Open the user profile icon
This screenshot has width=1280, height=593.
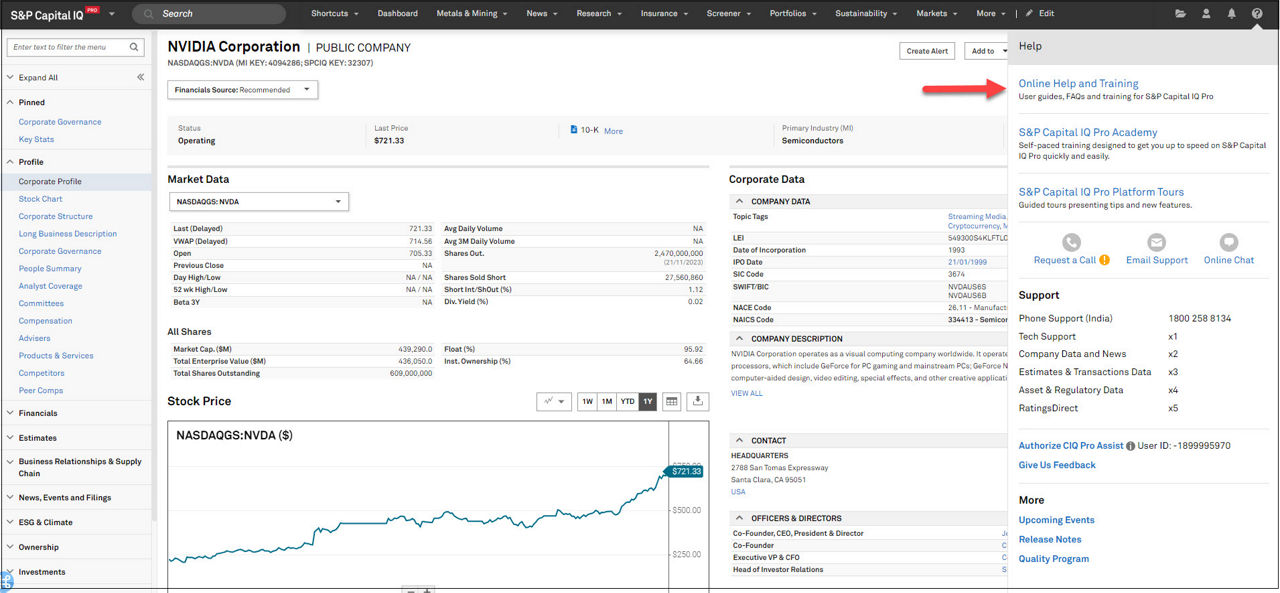1206,14
